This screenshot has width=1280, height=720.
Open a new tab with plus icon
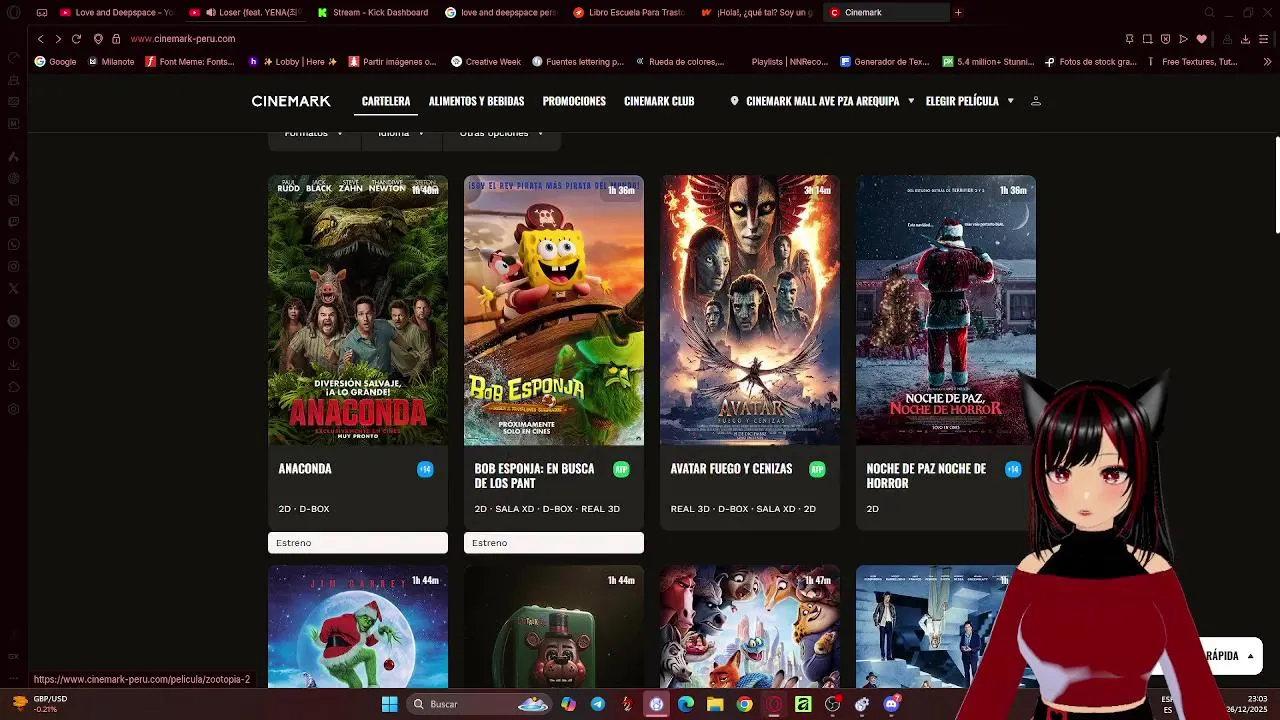[958, 12]
